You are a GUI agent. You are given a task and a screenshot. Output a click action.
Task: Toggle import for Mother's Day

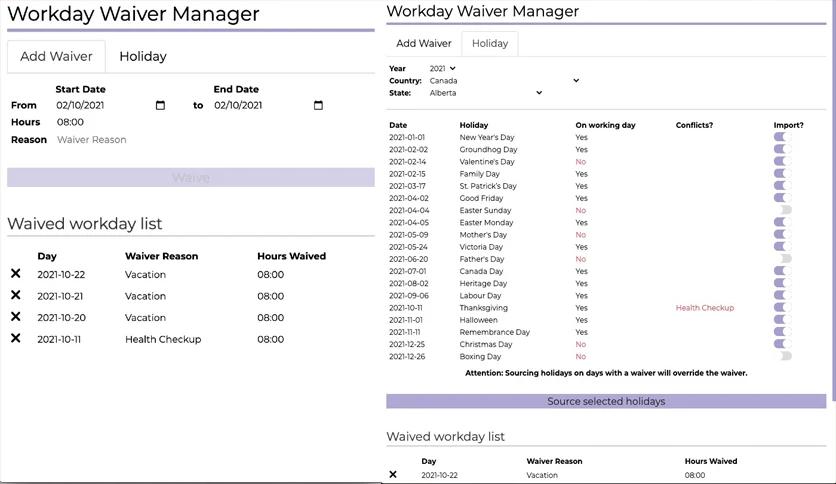(x=783, y=235)
